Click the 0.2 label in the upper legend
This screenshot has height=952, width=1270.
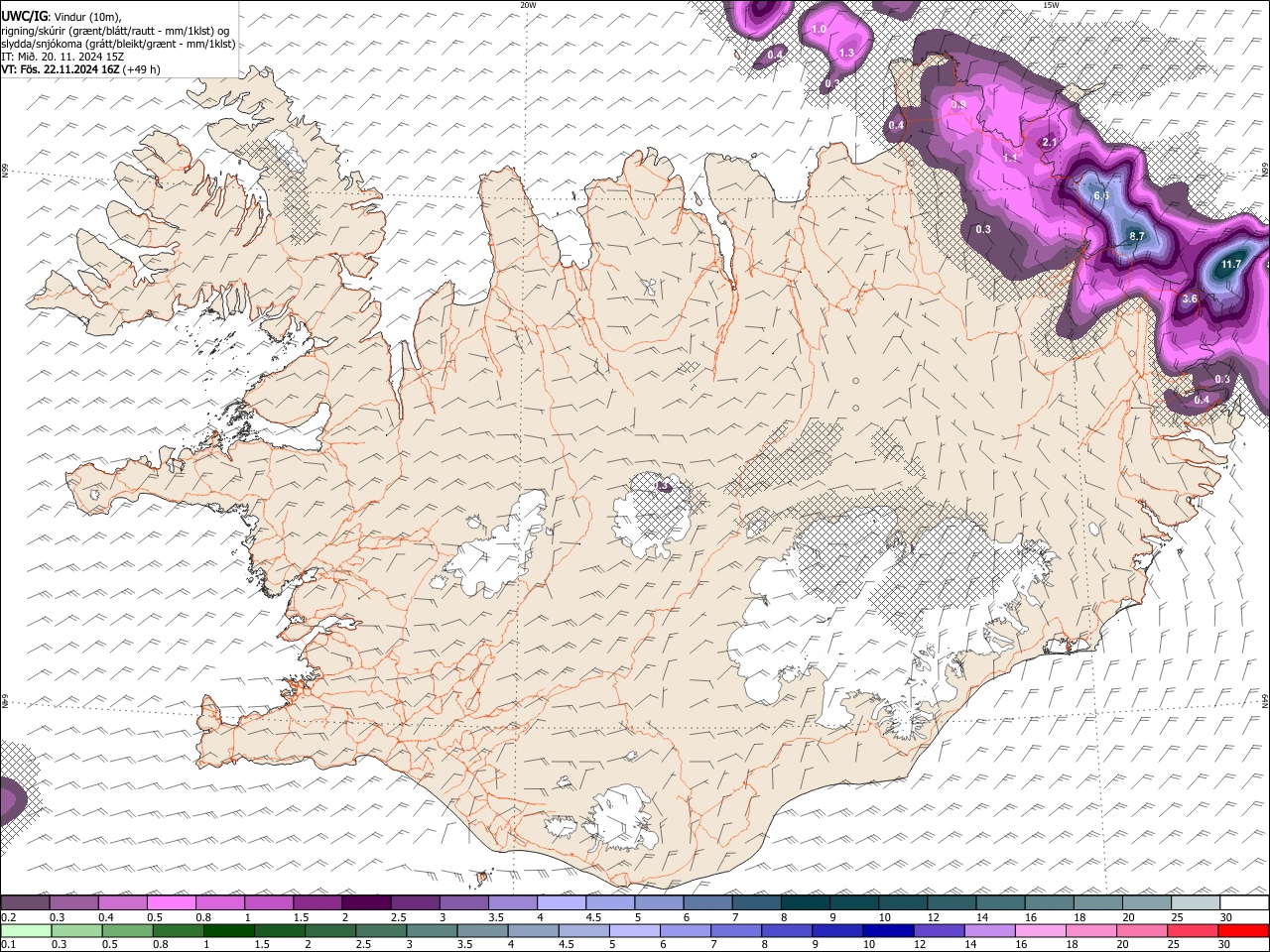click(x=8, y=917)
